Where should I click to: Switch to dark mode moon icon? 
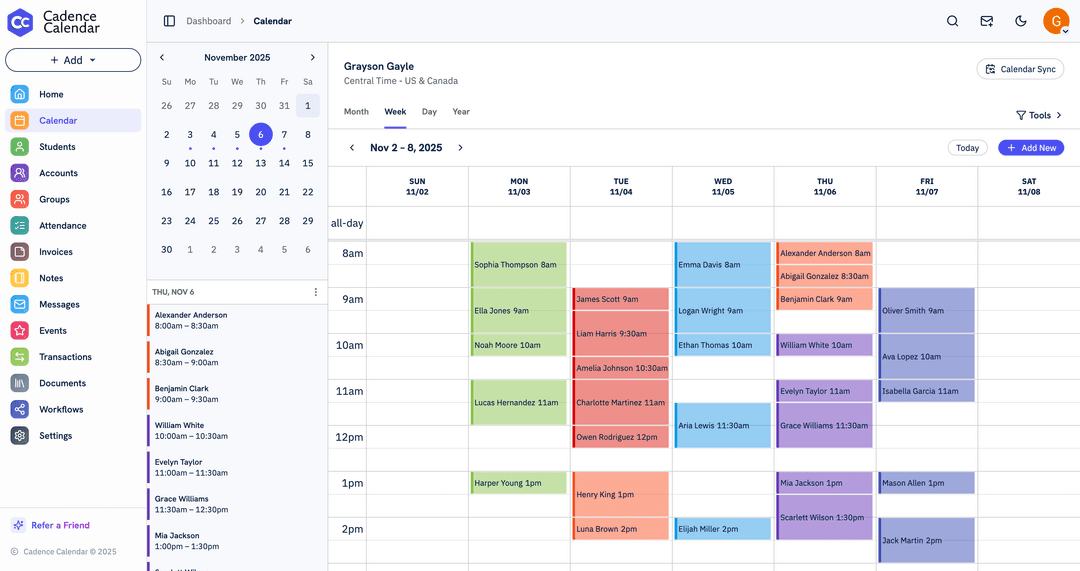[x=1021, y=21]
